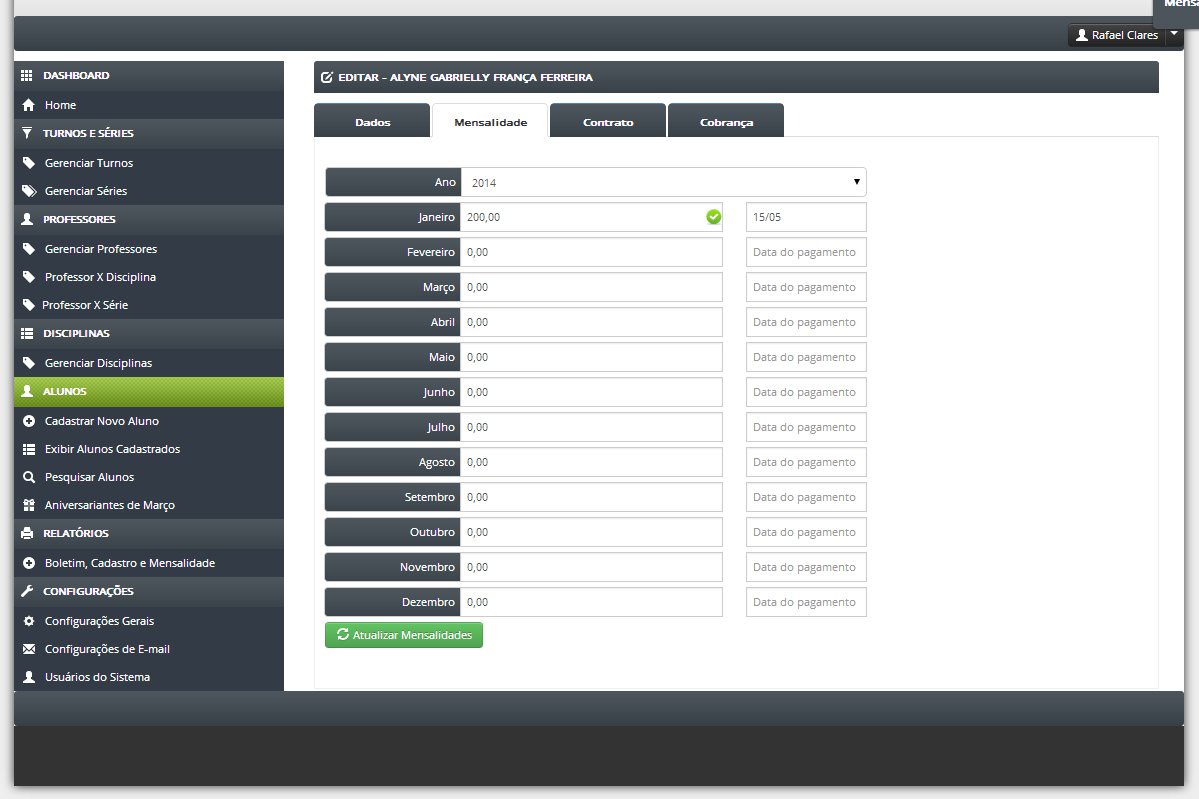Focus the Fevereiro amount field

point(591,252)
